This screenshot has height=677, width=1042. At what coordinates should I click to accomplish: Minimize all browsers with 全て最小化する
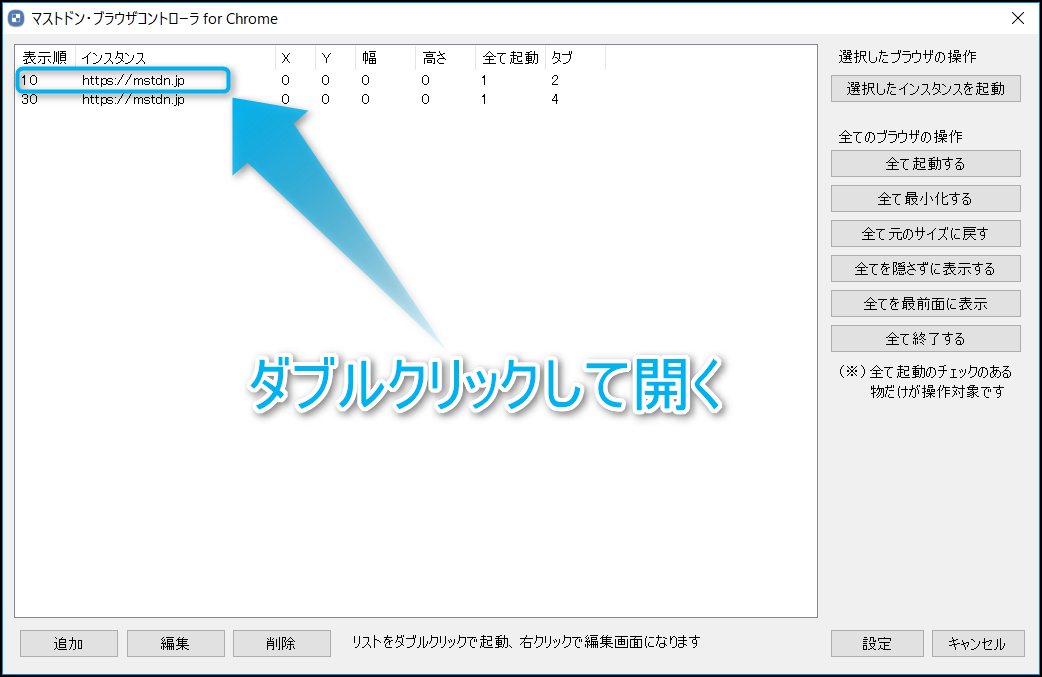925,199
